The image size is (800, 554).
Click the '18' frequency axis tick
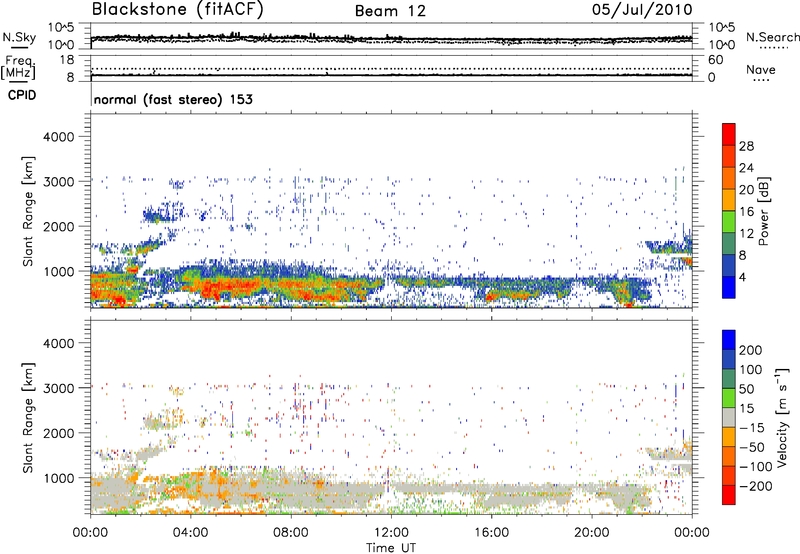point(68,60)
